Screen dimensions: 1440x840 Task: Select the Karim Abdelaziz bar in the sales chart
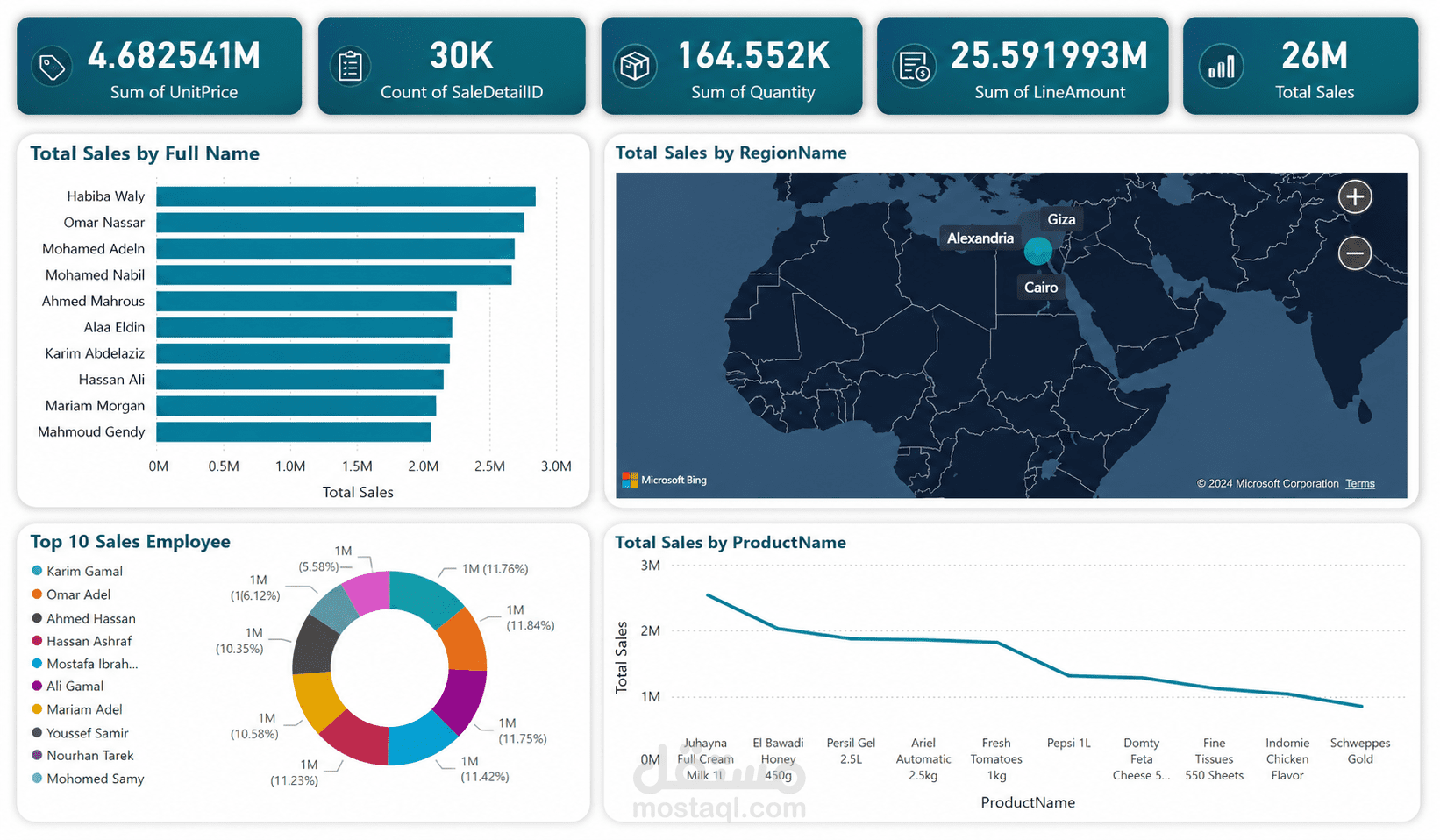303,353
